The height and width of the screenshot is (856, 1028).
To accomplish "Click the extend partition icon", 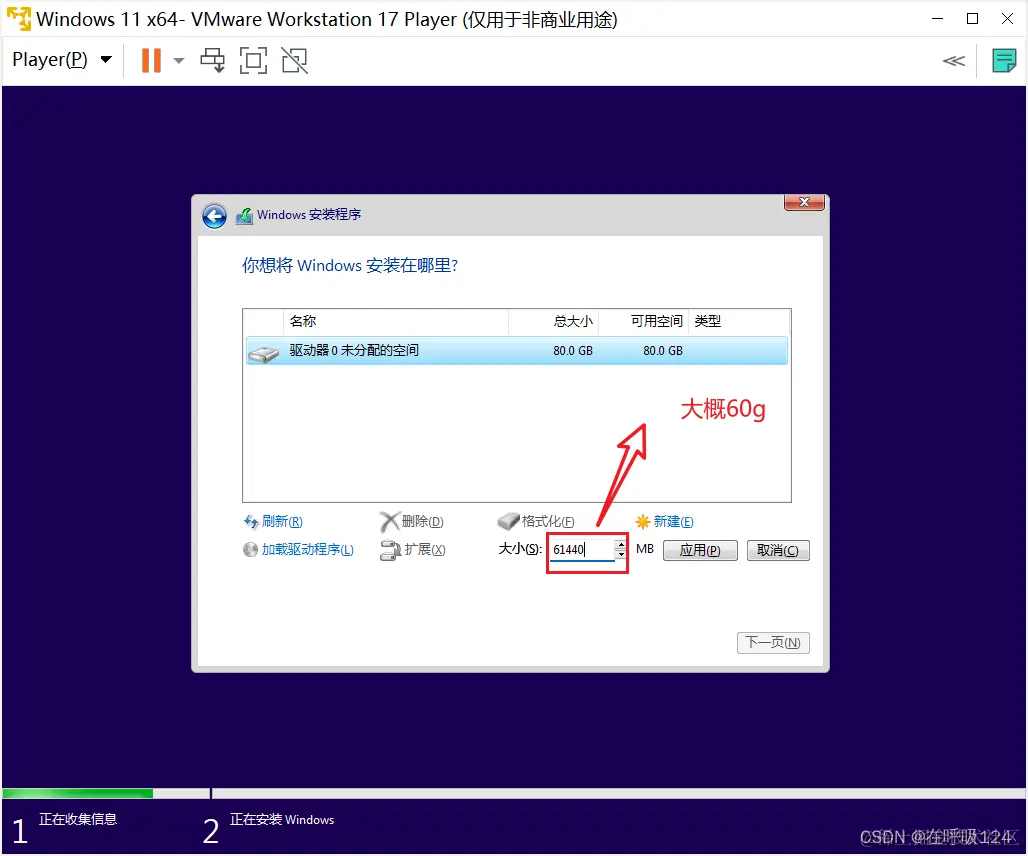I will tap(390, 550).
